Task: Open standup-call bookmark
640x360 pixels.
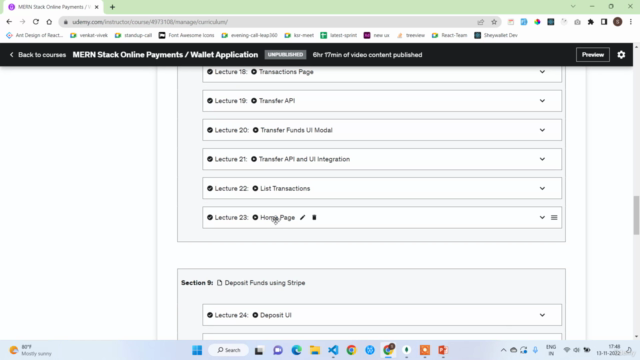Action: (x=133, y=36)
